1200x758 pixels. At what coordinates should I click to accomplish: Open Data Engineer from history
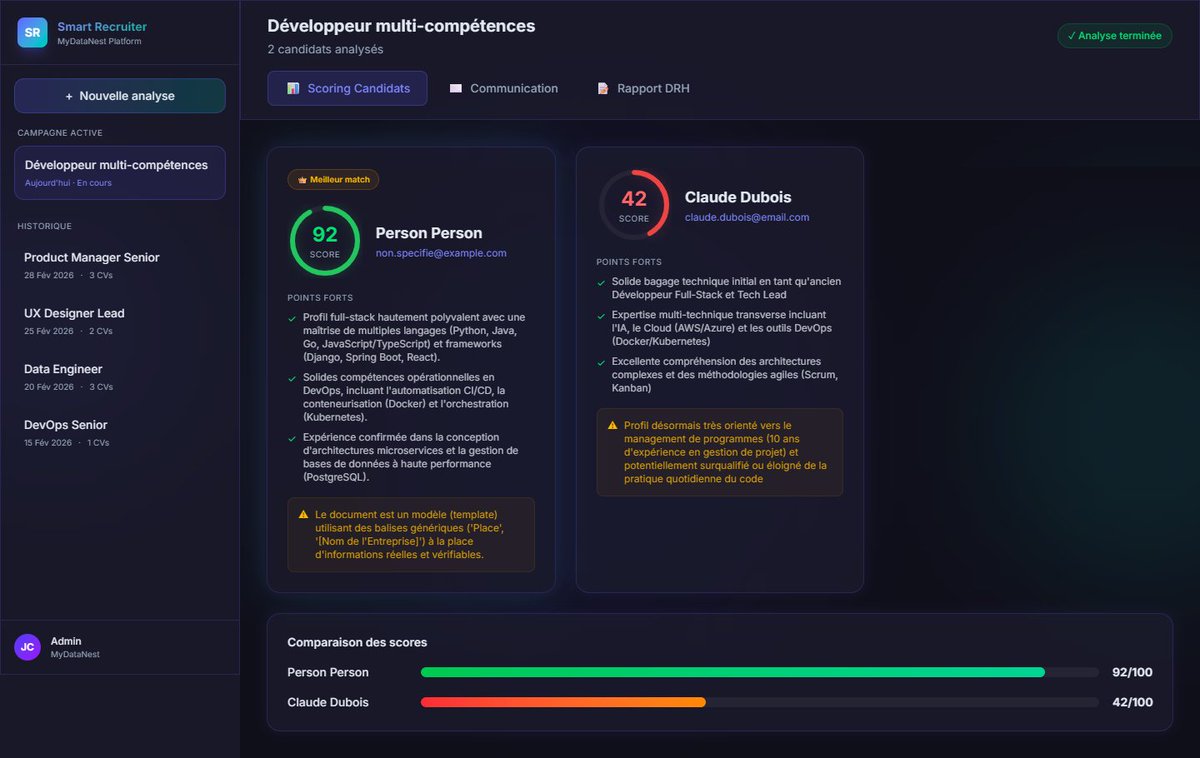coord(120,377)
